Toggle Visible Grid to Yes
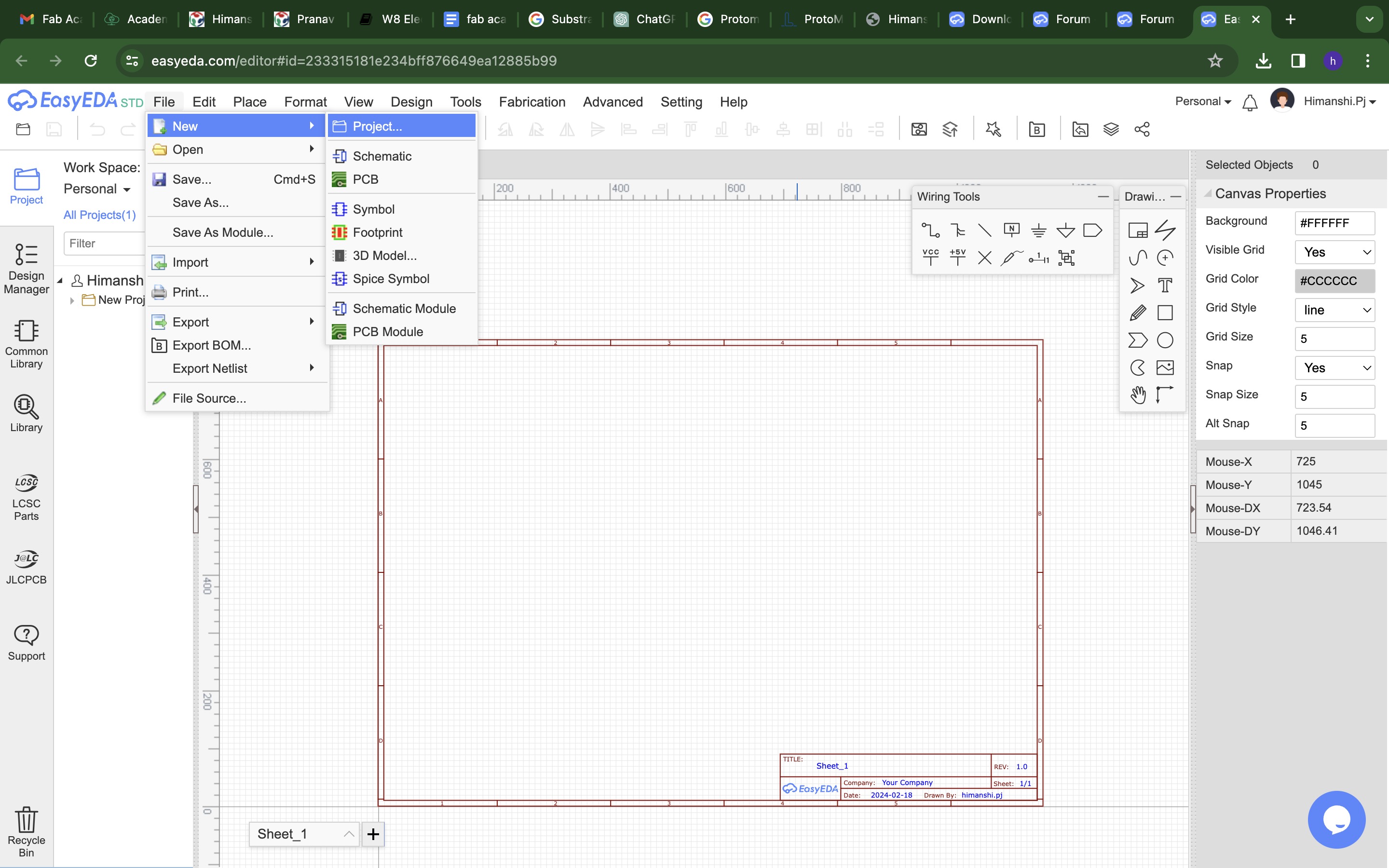This screenshot has width=1389, height=868. point(1335,252)
